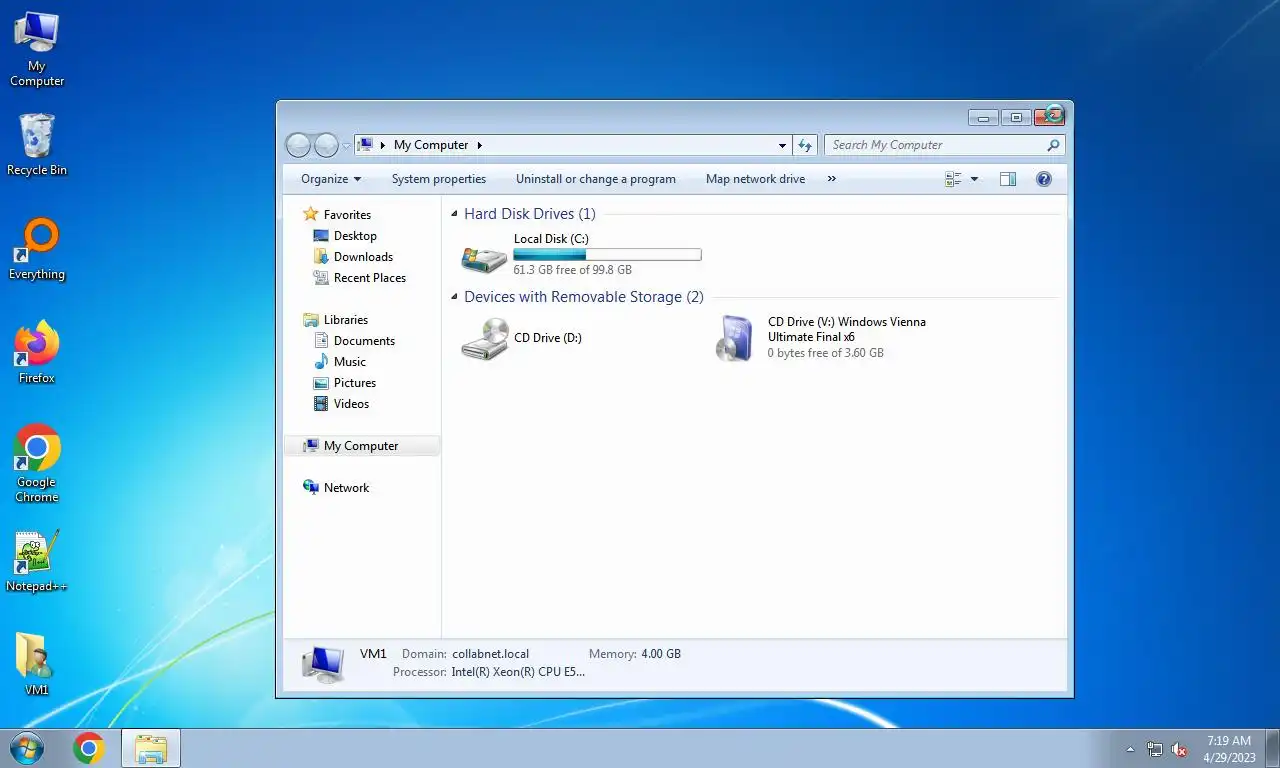Click the Local Disk (C:) usage bar
The image size is (1280, 768).
click(x=607, y=255)
